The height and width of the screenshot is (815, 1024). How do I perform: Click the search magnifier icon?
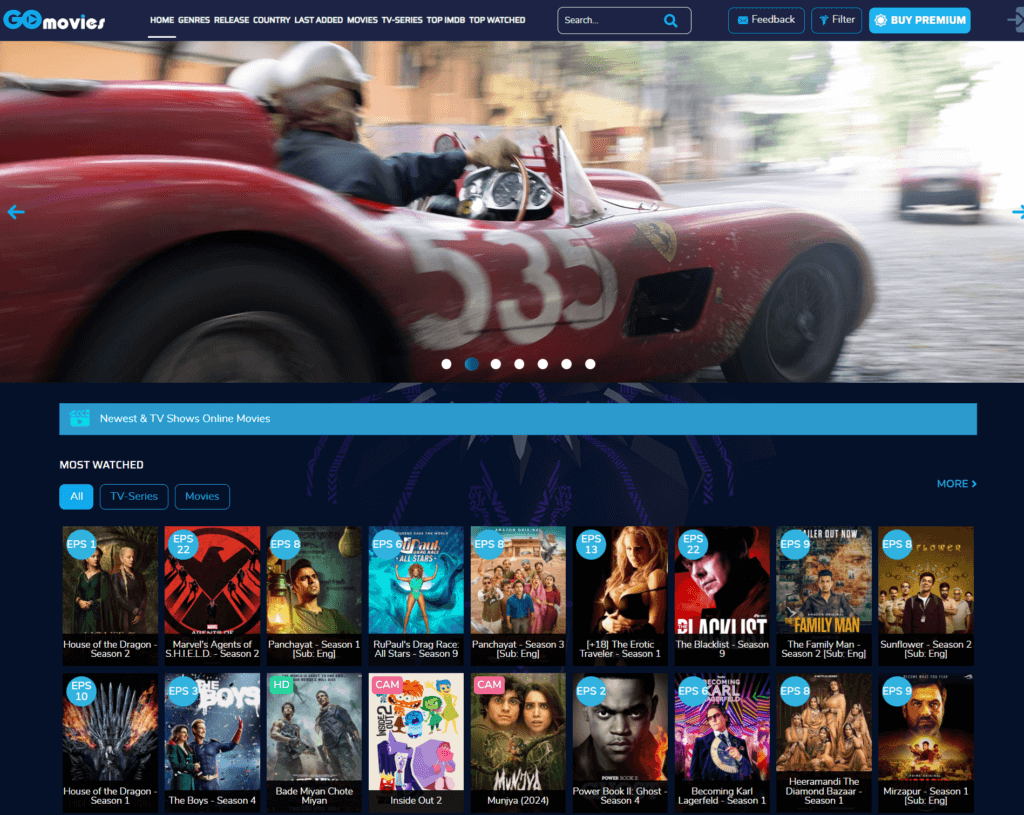[x=670, y=20]
